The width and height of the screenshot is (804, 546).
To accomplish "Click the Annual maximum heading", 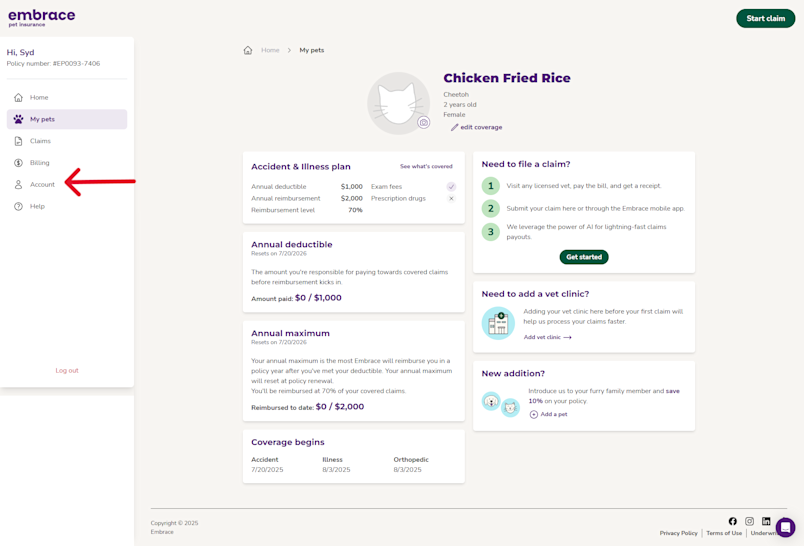I will tap(290, 333).
